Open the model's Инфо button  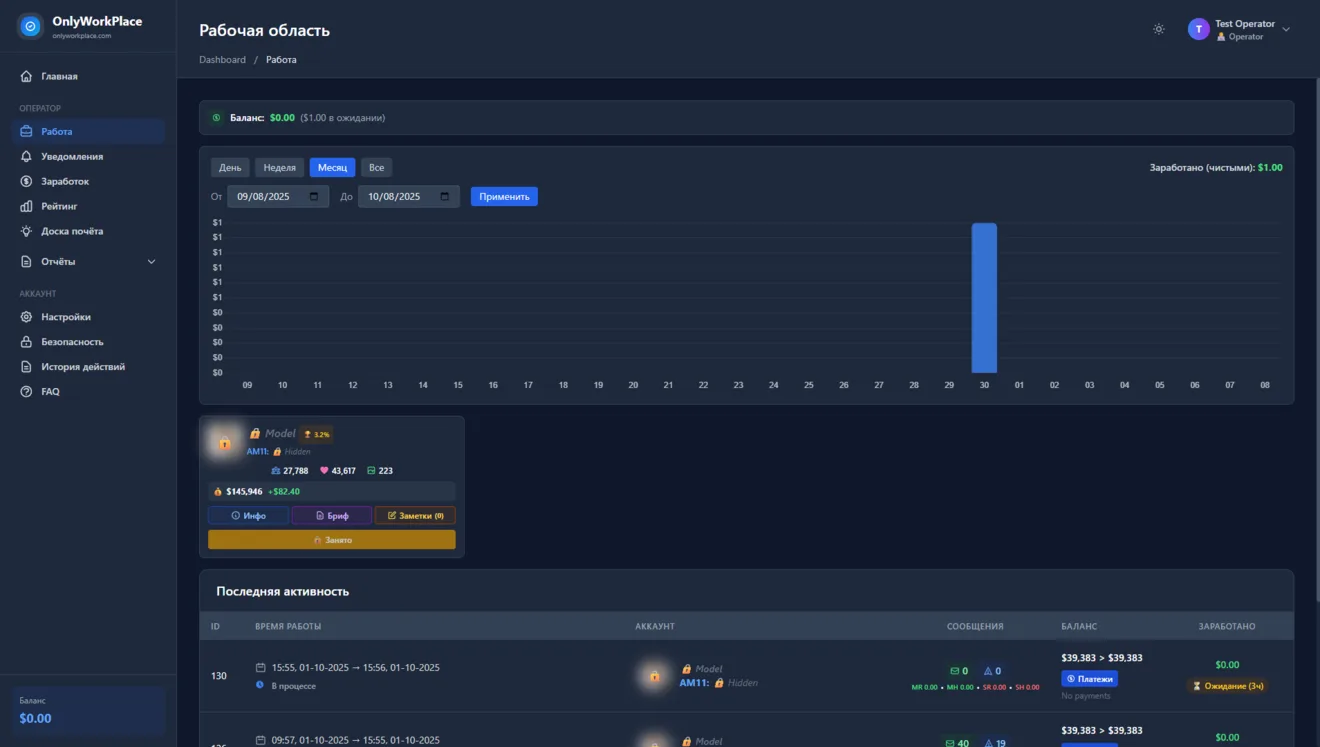tap(249, 516)
